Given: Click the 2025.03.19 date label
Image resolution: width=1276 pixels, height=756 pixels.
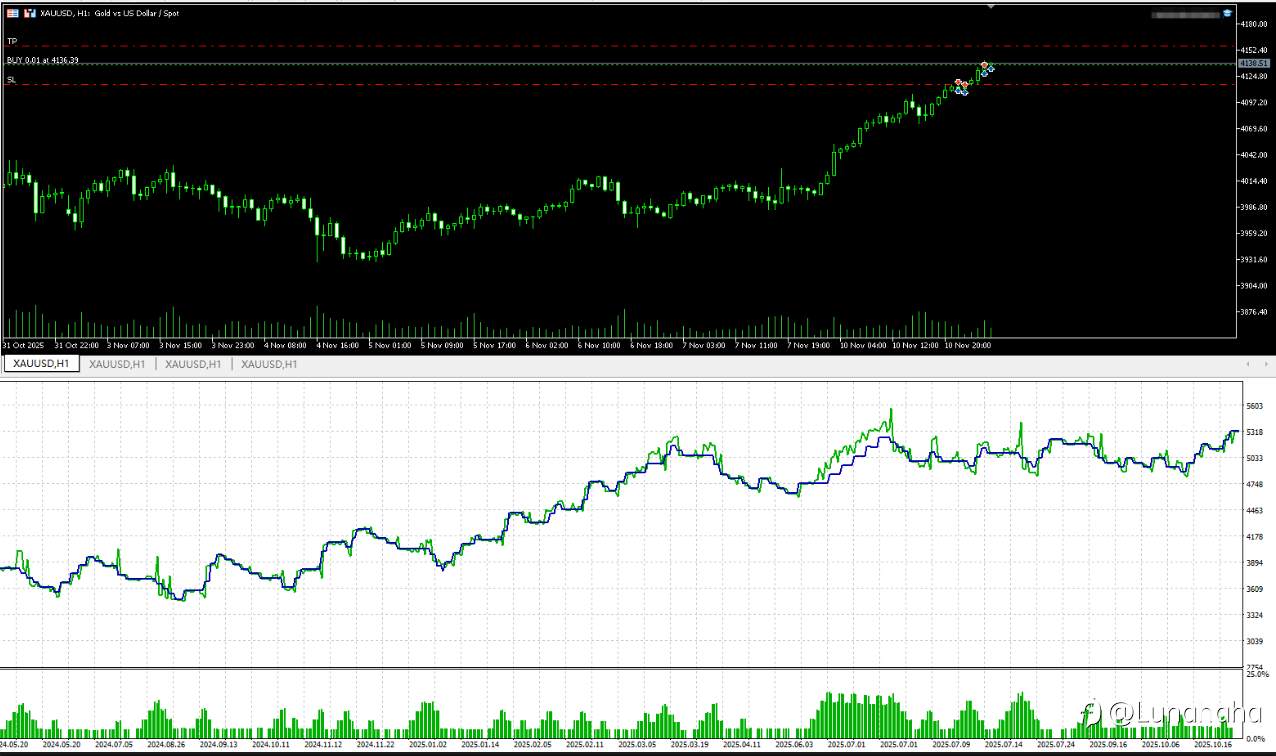Looking at the screenshot, I should (x=690, y=745).
